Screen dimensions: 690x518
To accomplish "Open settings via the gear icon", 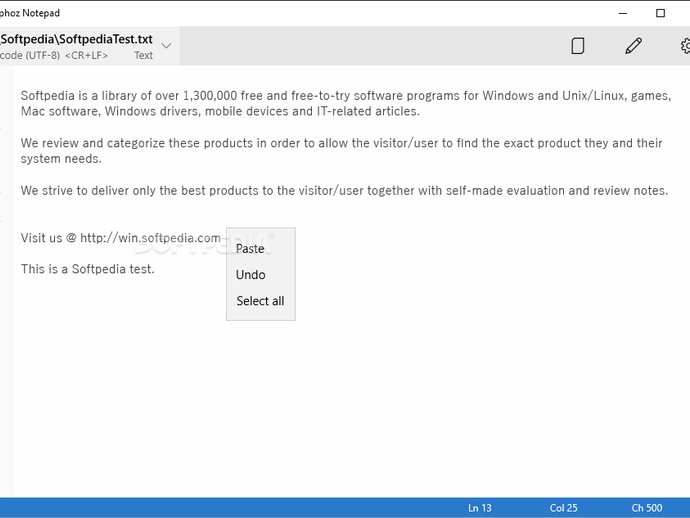I will pos(685,46).
